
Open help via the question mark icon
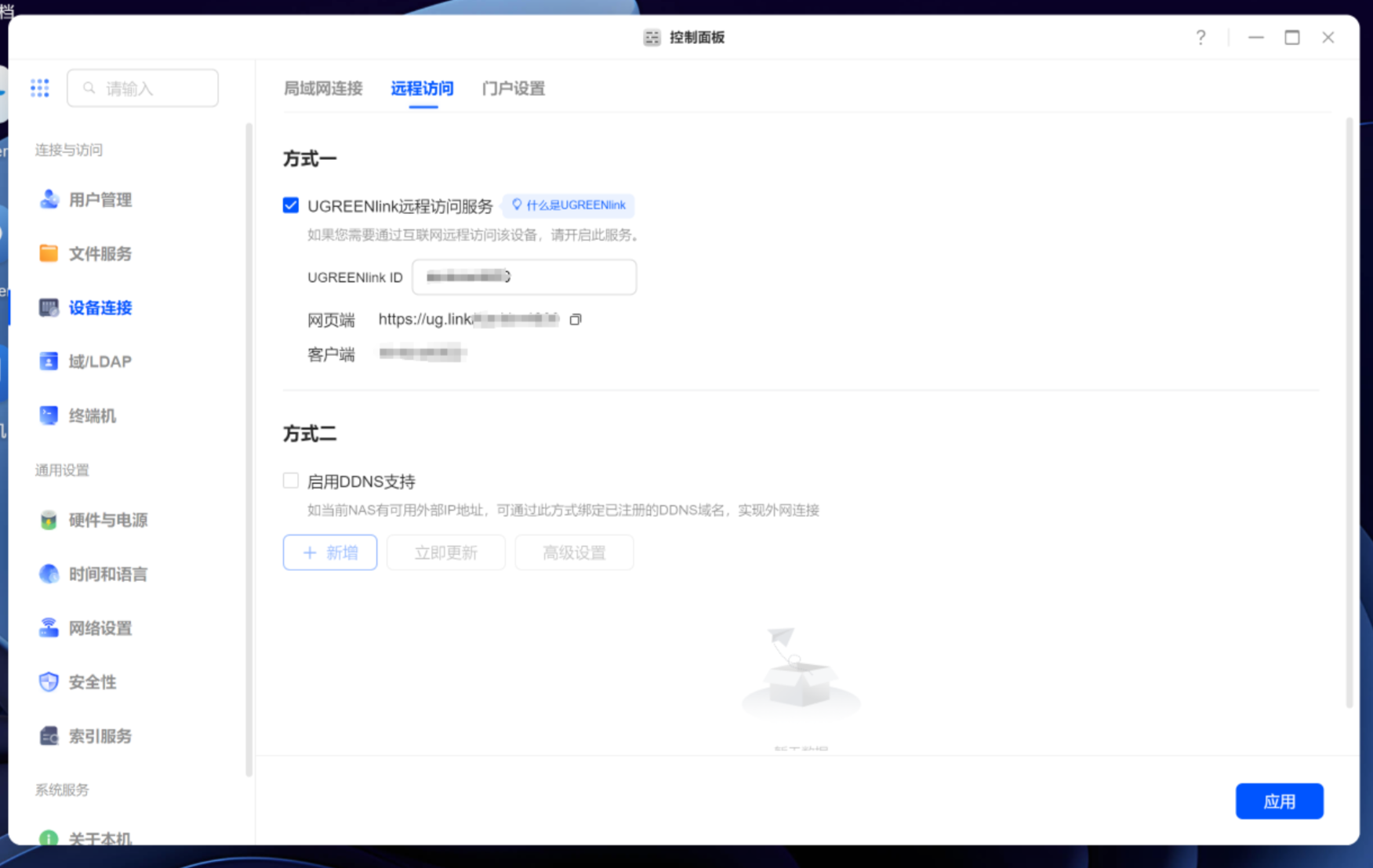1200,38
